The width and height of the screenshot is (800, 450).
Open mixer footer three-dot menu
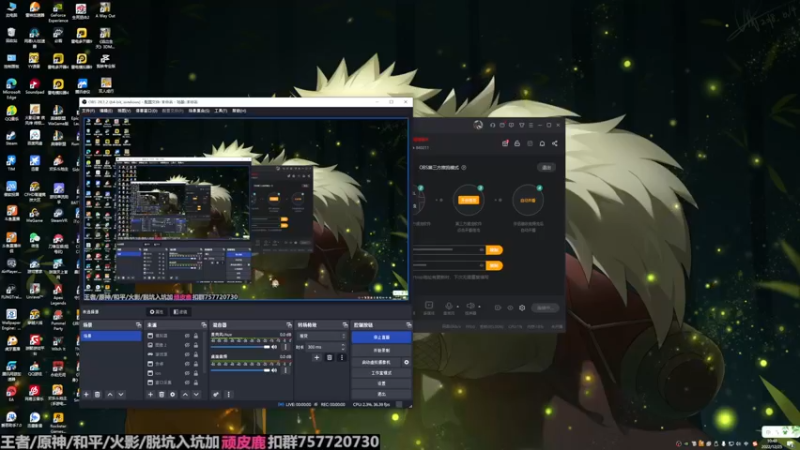click(x=229, y=394)
